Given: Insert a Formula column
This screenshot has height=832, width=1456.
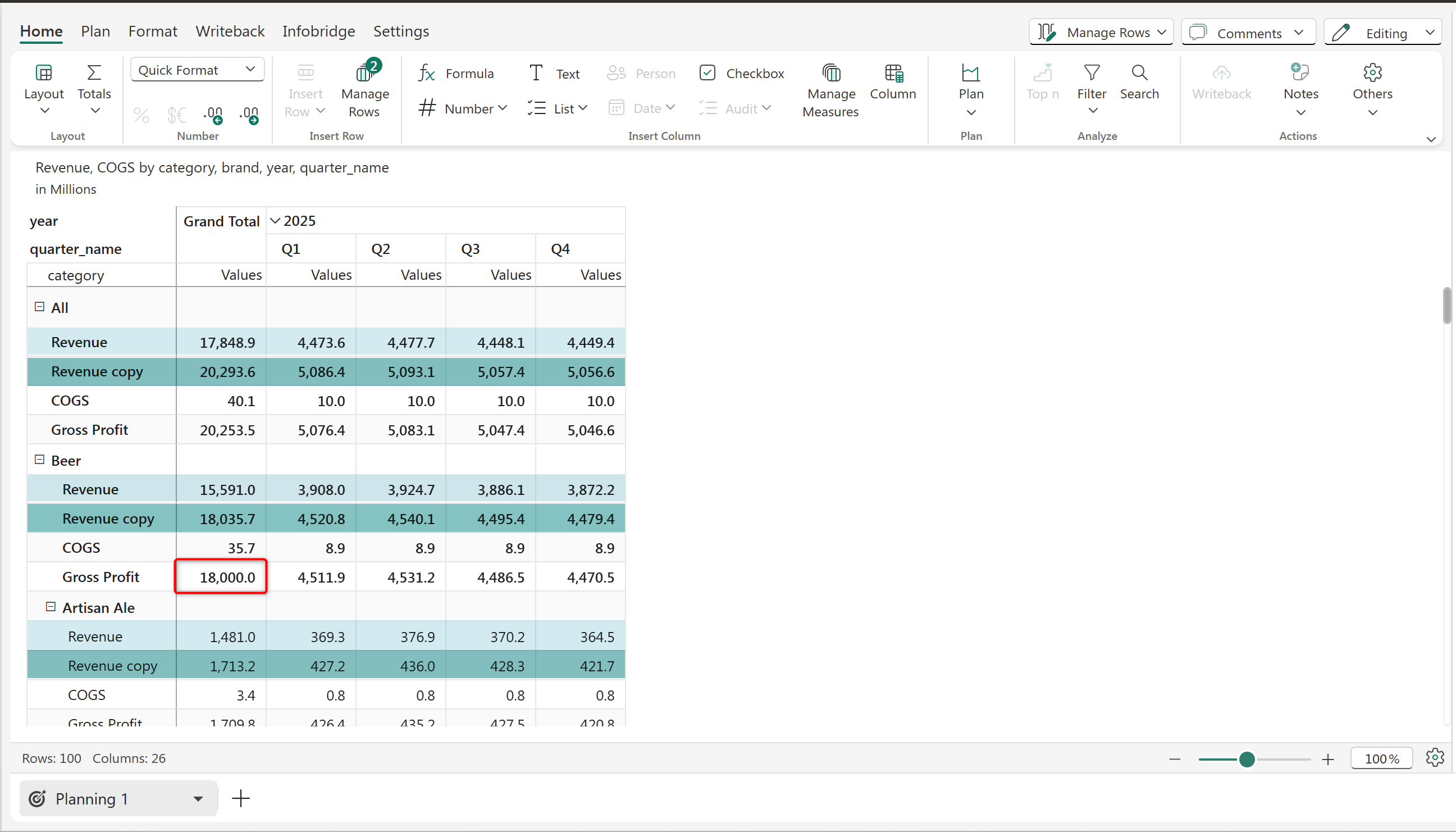Looking at the screenshot, I should pyautogui.click(x=455, y=73).
